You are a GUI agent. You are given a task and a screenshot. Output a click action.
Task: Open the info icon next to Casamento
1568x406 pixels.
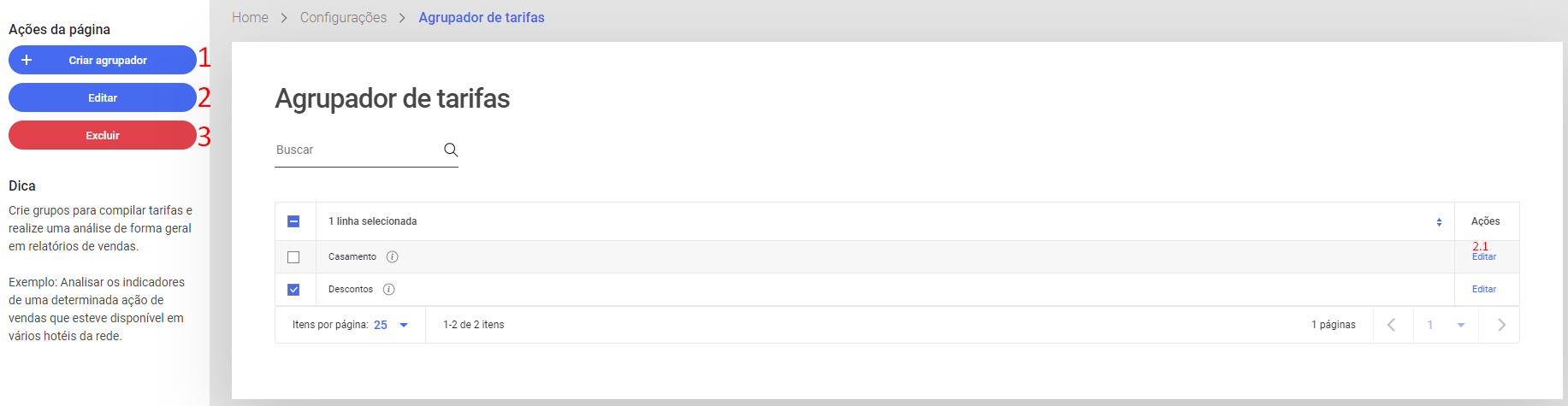click(x=392, y=257)
